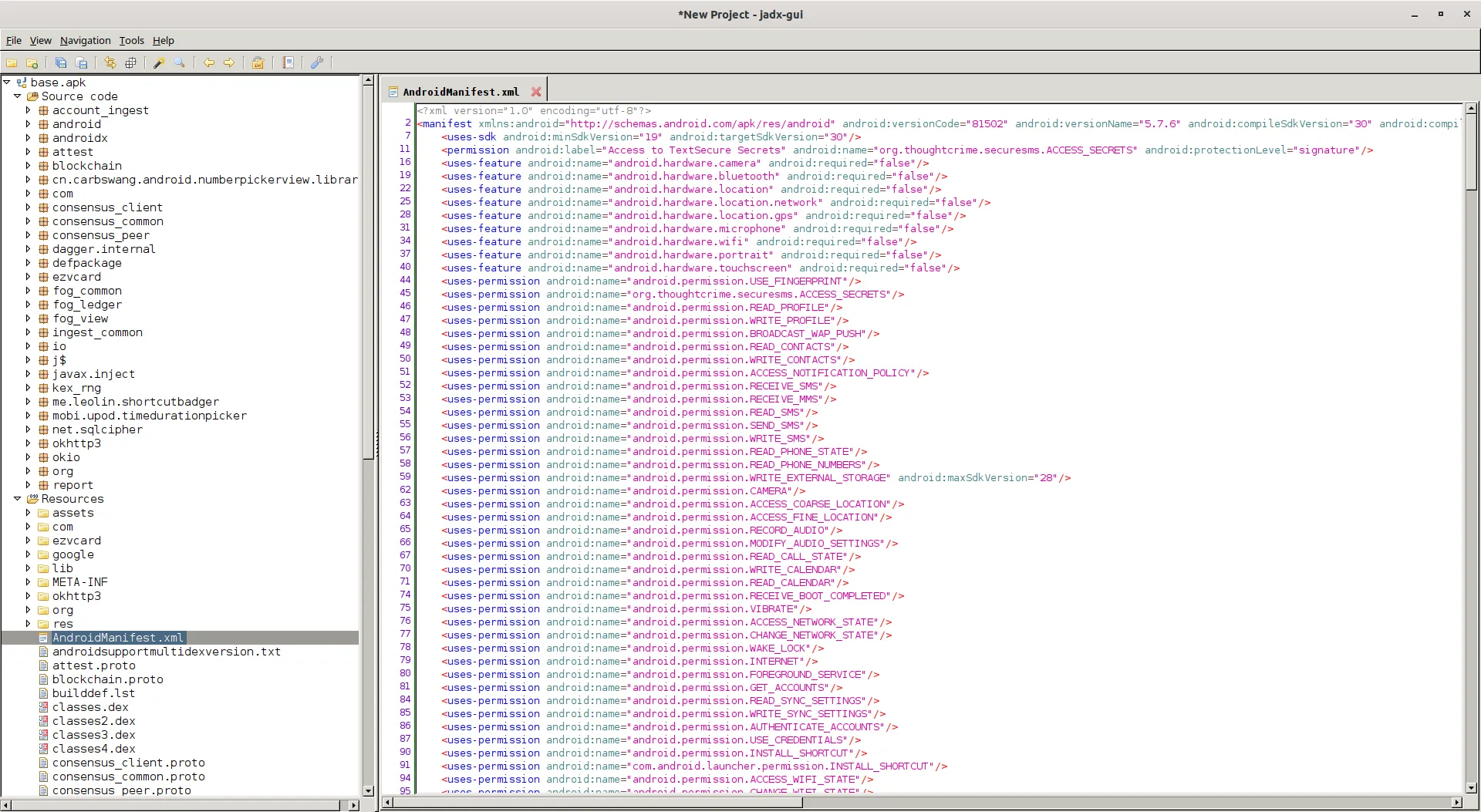This screenshot has height=812, width=1481.
Task: Open the Navigation menu
Action: click(x=86, y=41)
